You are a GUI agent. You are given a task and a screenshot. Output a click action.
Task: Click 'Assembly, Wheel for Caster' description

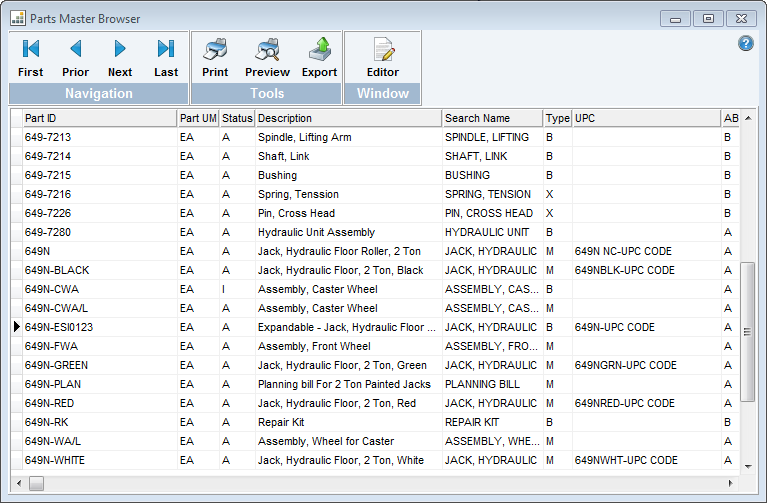(x=326, y=441)
